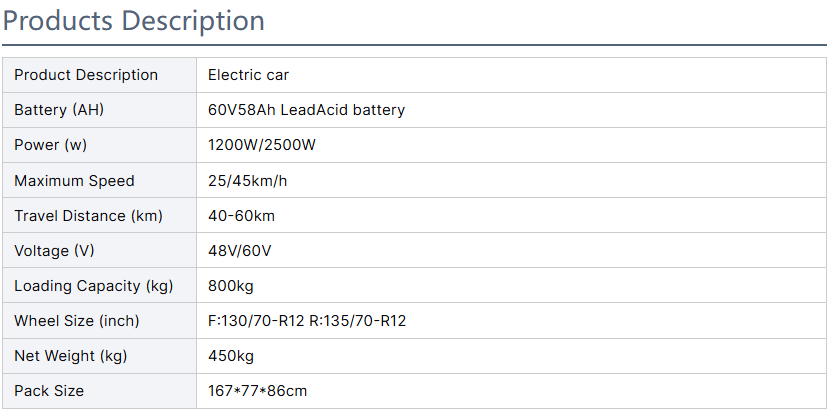Select the Wheel Size (inch) label
Screen dimensions: 829x417
click(x=77, y=321)
